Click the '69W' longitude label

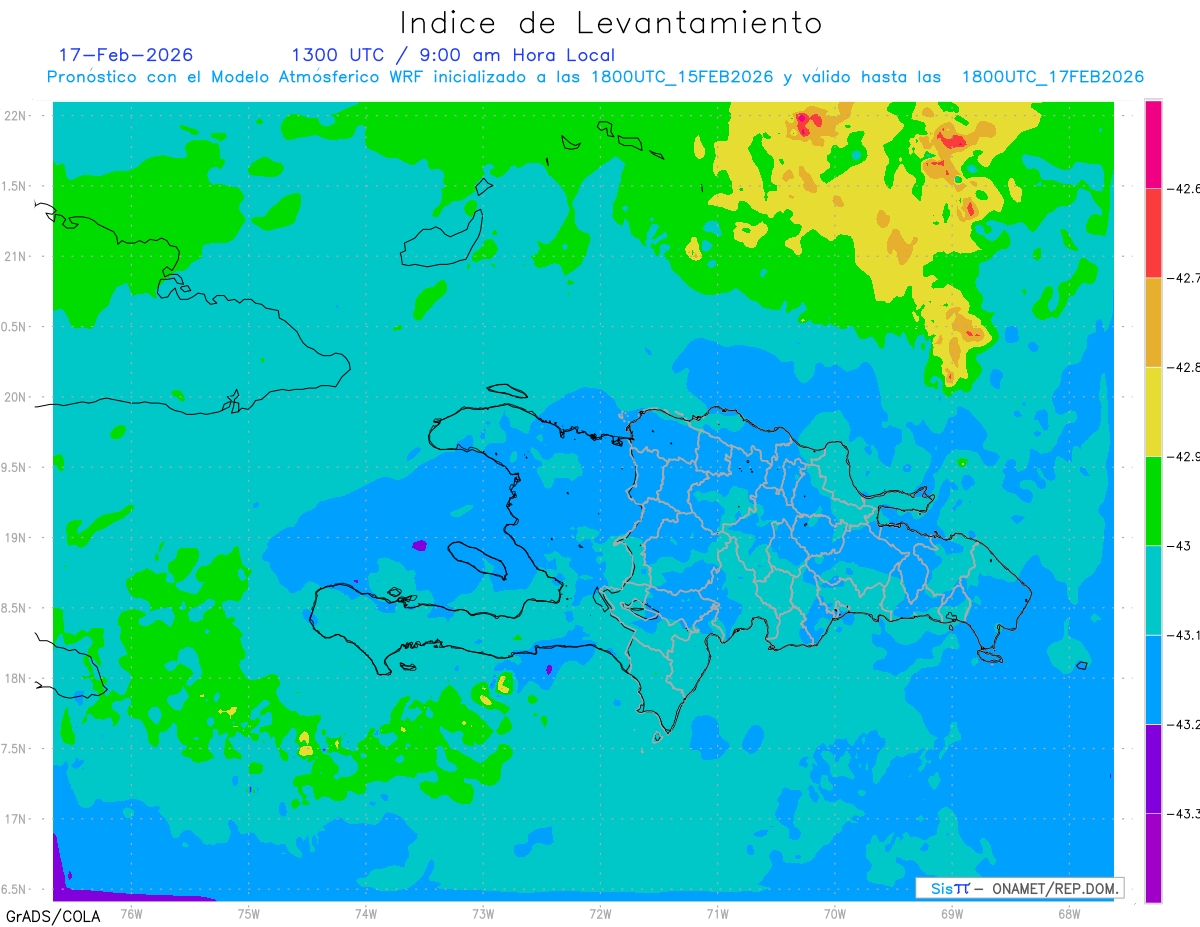click(x=951, y=912)
